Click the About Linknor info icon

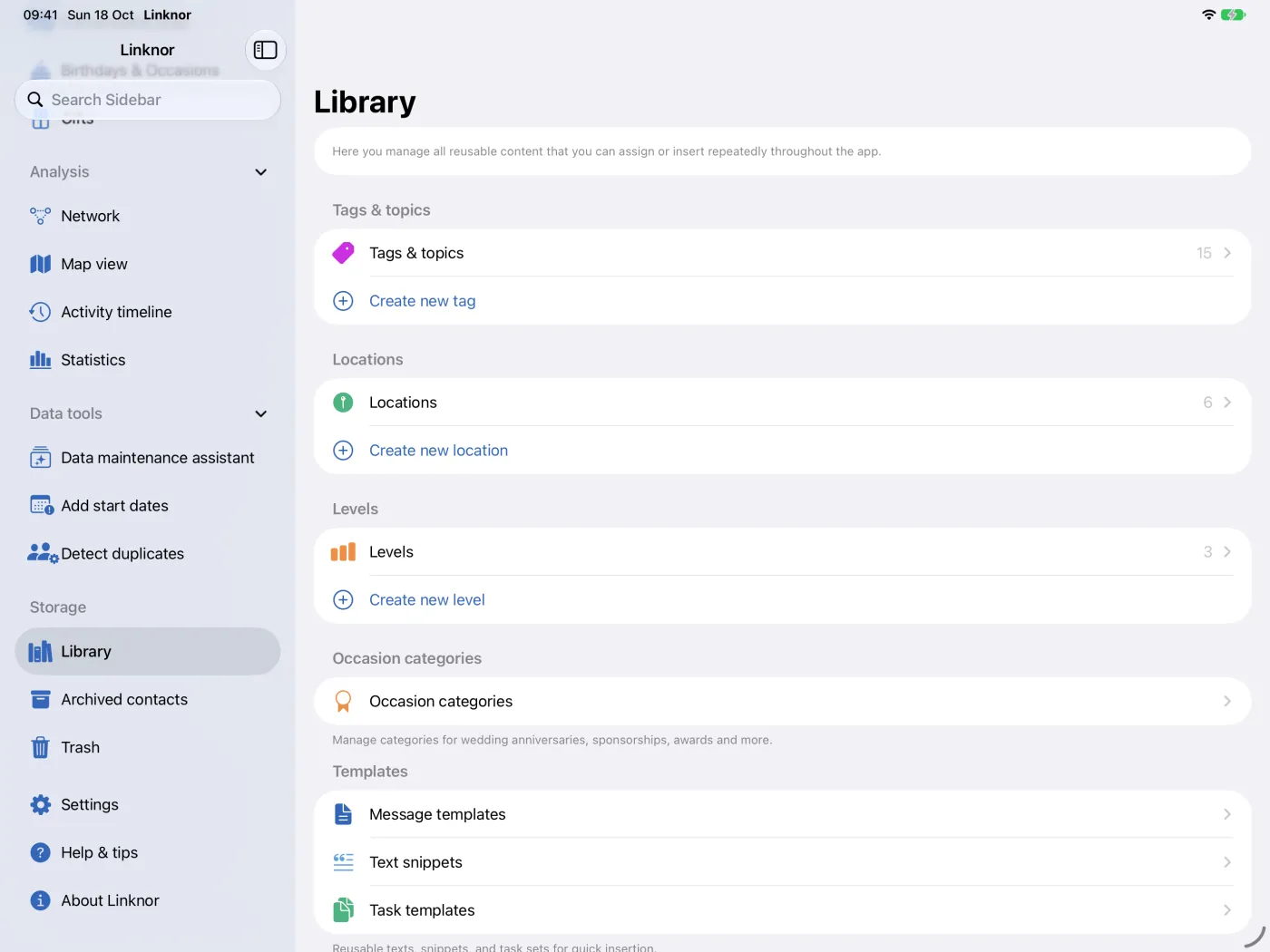click(x=40, y=900)
